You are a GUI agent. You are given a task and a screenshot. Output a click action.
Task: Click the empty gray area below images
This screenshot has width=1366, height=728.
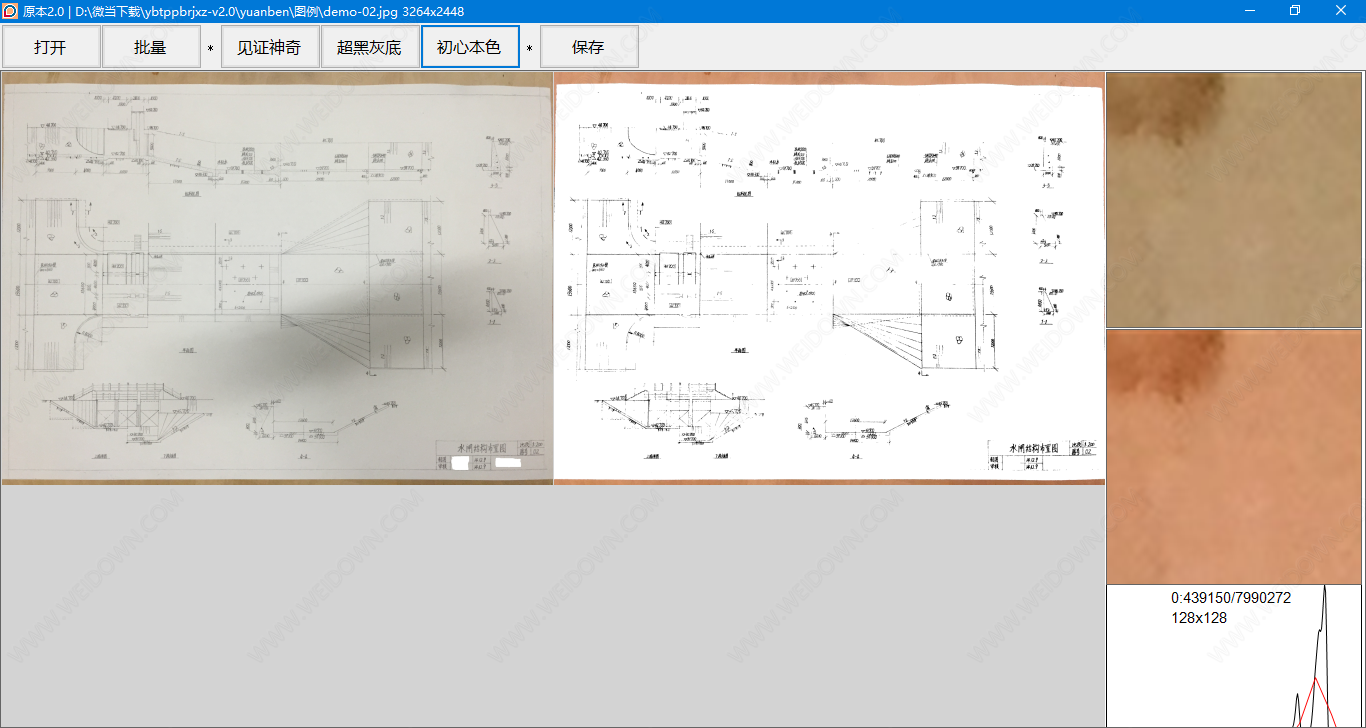click(x=552, y=606)
